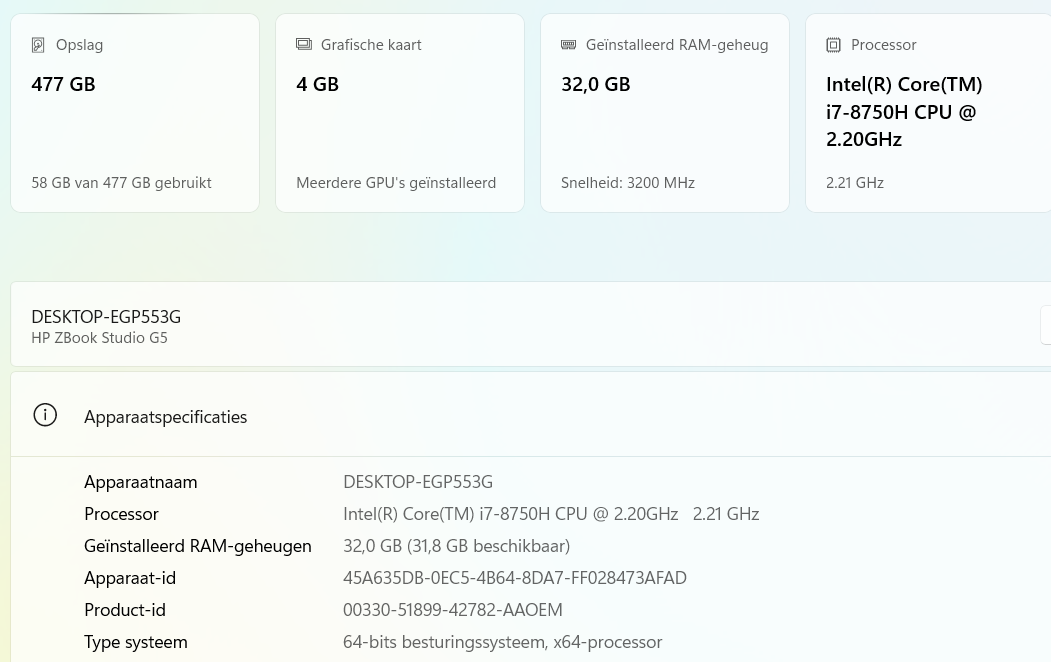Click the 4 GB heading in Grafische kaart card
1051x662 pixels.
click(x=317, y=84)
